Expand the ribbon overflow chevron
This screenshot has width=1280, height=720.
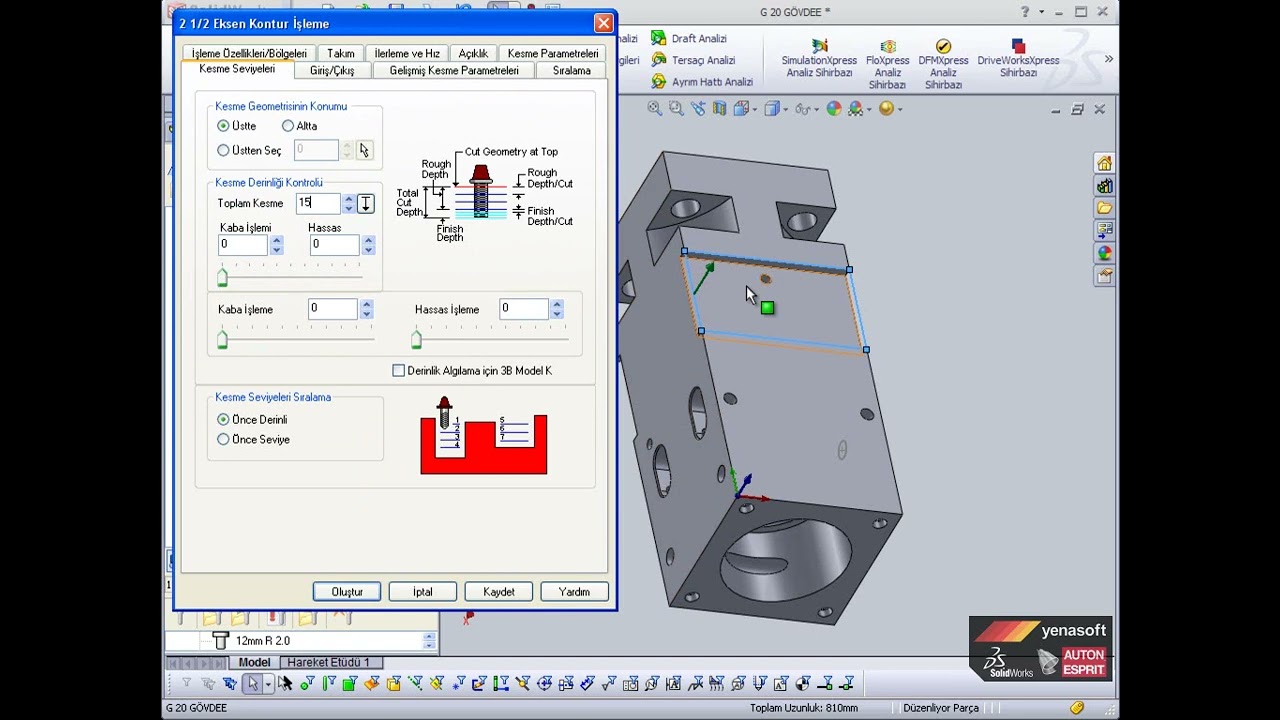coord(1108,59)
